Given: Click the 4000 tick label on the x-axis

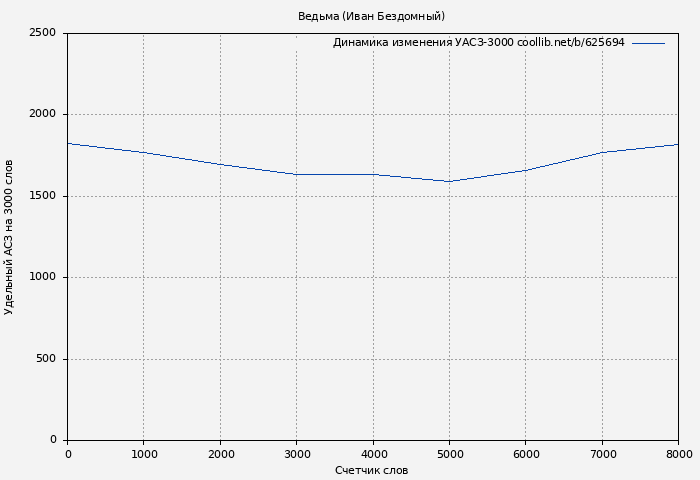Looking at the screenshot, I should 373,454.
